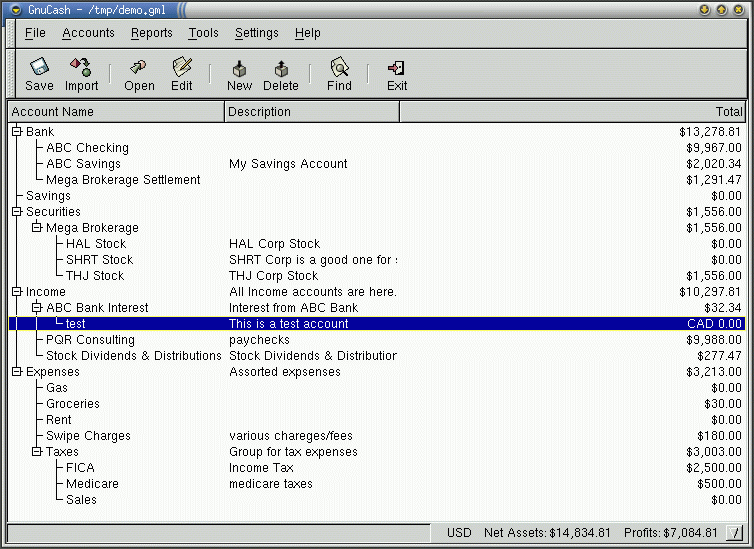Select the ABC Checking account row
The width and height of the screenshot is (754, 549).
[x=87, y=148]
